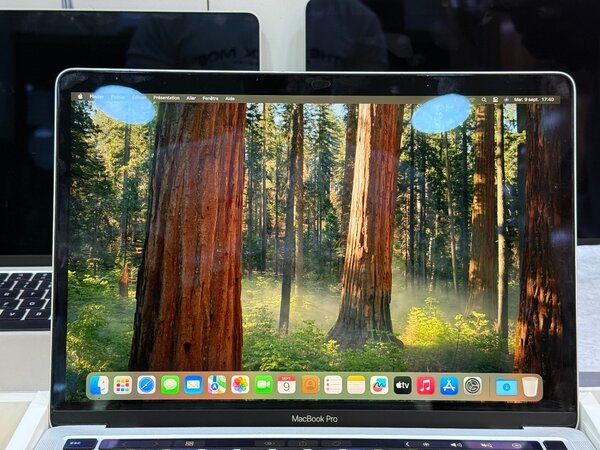600x450 pixels.
Task: Open the Photos app
Action: tap(240, 385)
